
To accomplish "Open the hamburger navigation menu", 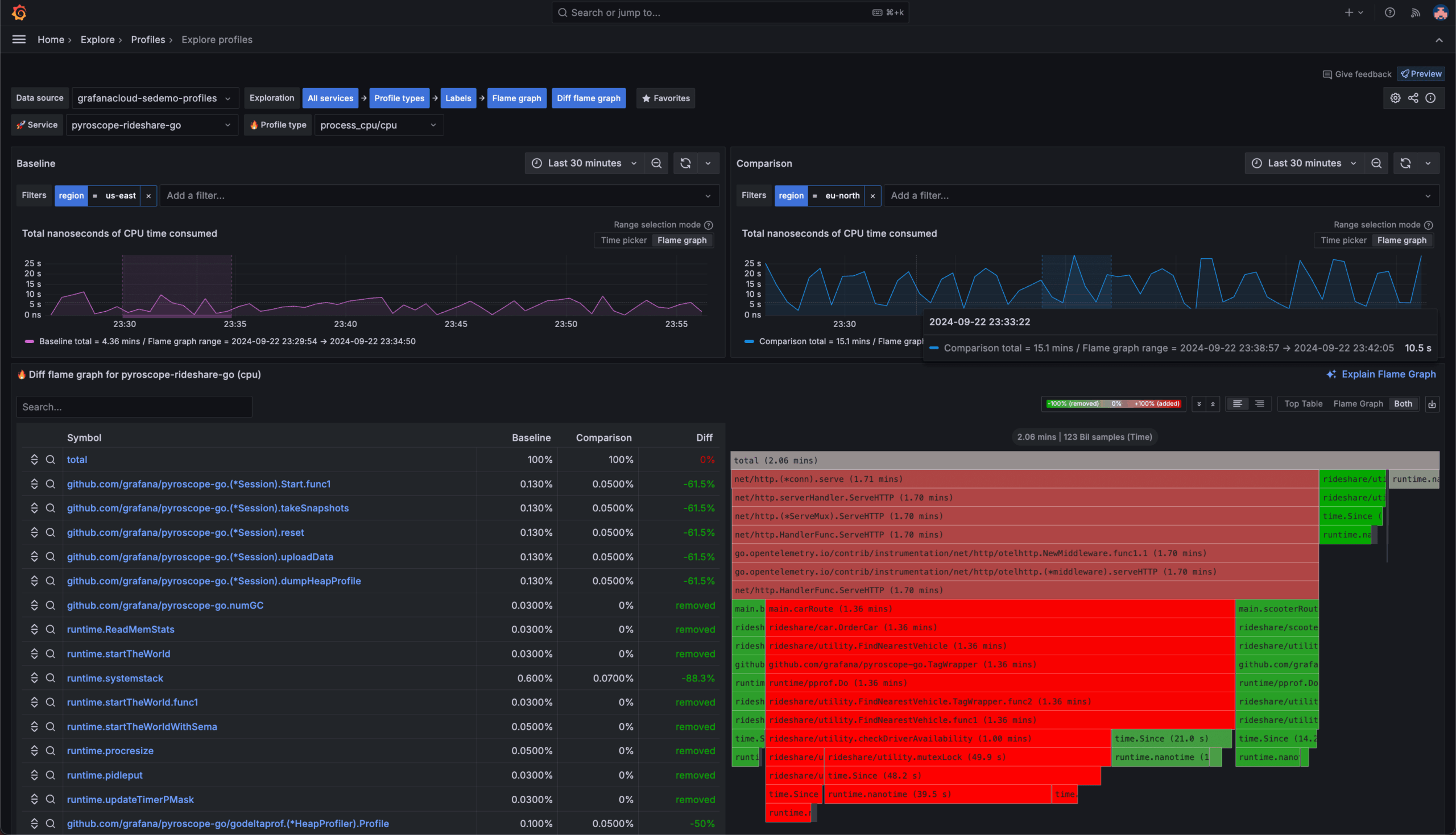I will pyautogui.click(x=19, y=40).
